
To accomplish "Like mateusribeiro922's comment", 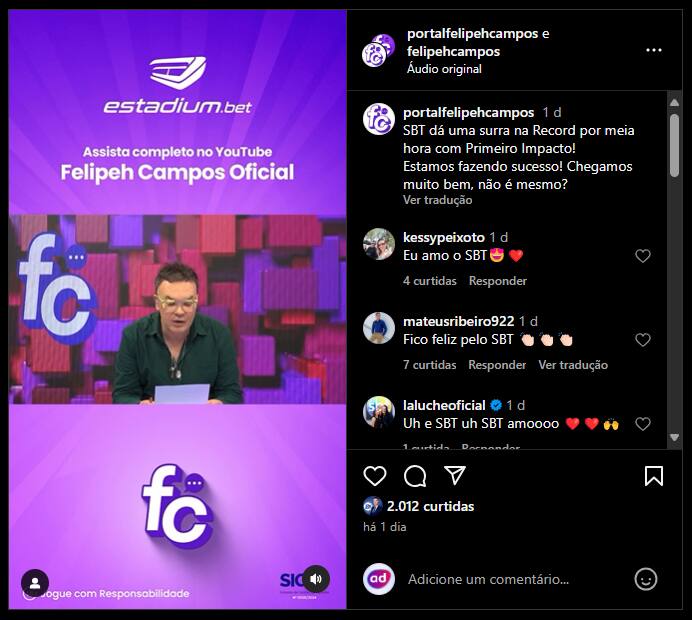I will click(643, 339).
